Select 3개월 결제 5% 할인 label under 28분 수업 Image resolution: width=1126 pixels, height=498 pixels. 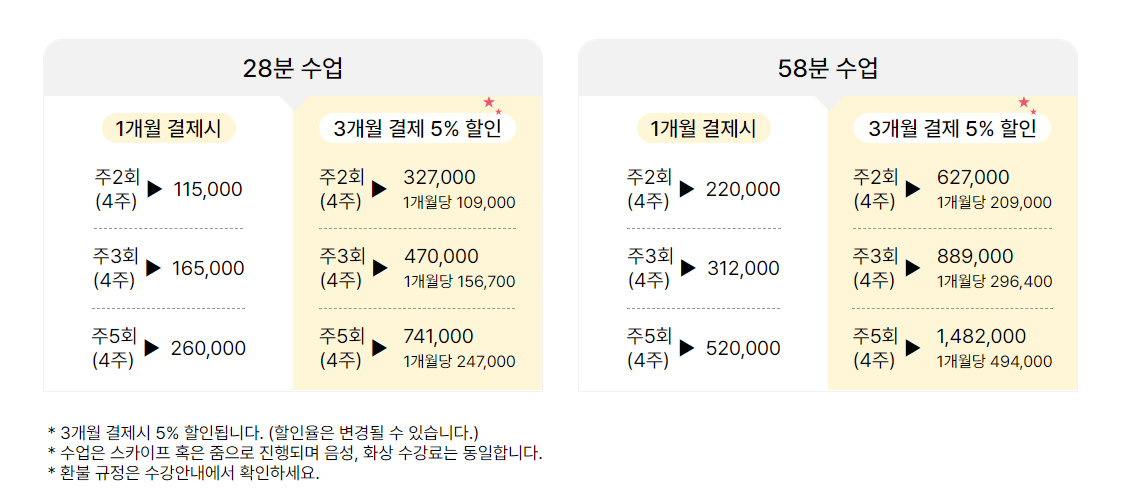coord(417,129)
